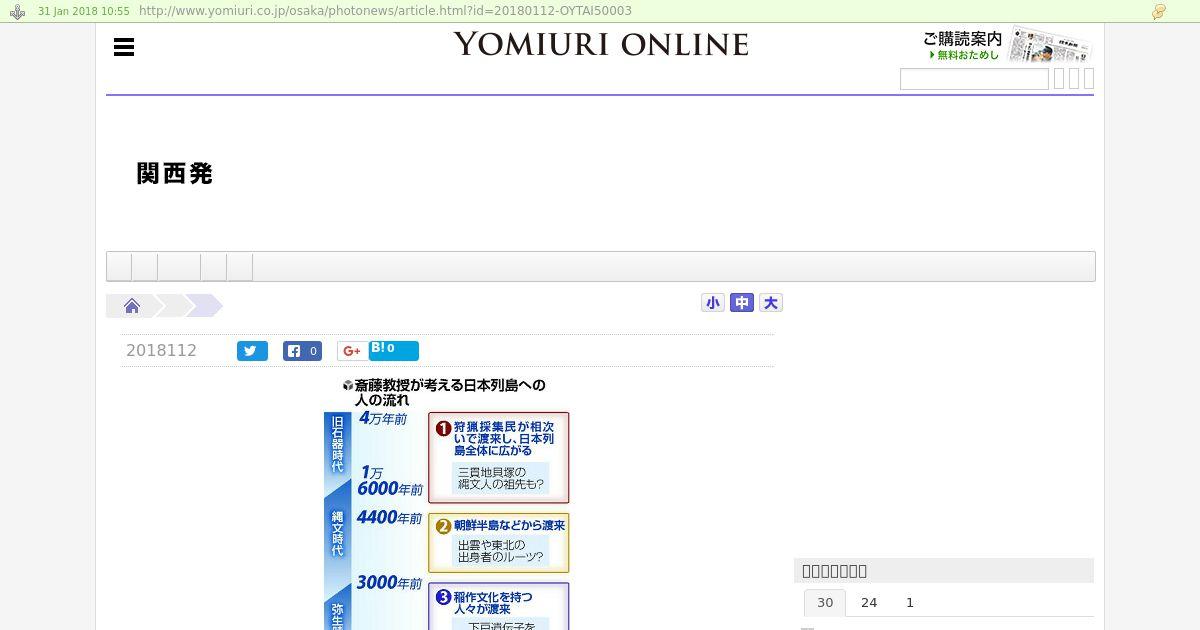Share the article via the Facebook button
The image size is (1200, 630).
click(x=302, y=351)
